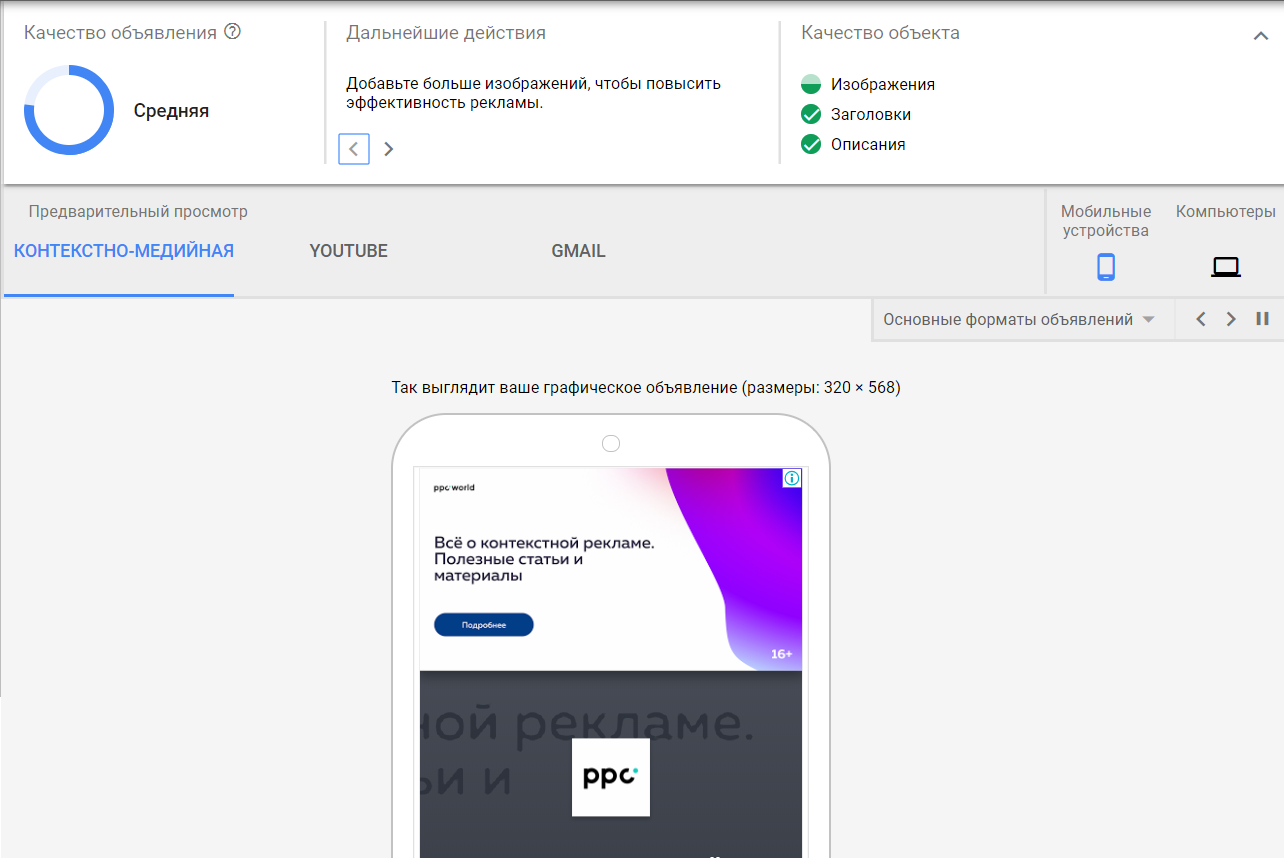Click the Добавьте больше изображений suggestion text
The image size is (1284, 858).
(534, 93)
